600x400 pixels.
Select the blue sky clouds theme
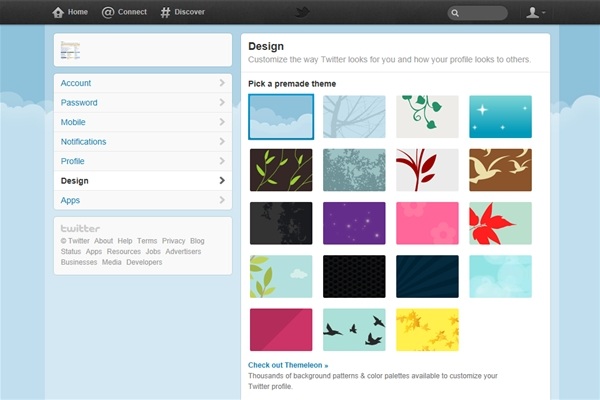pyautogui.click(x=281, y=117)
